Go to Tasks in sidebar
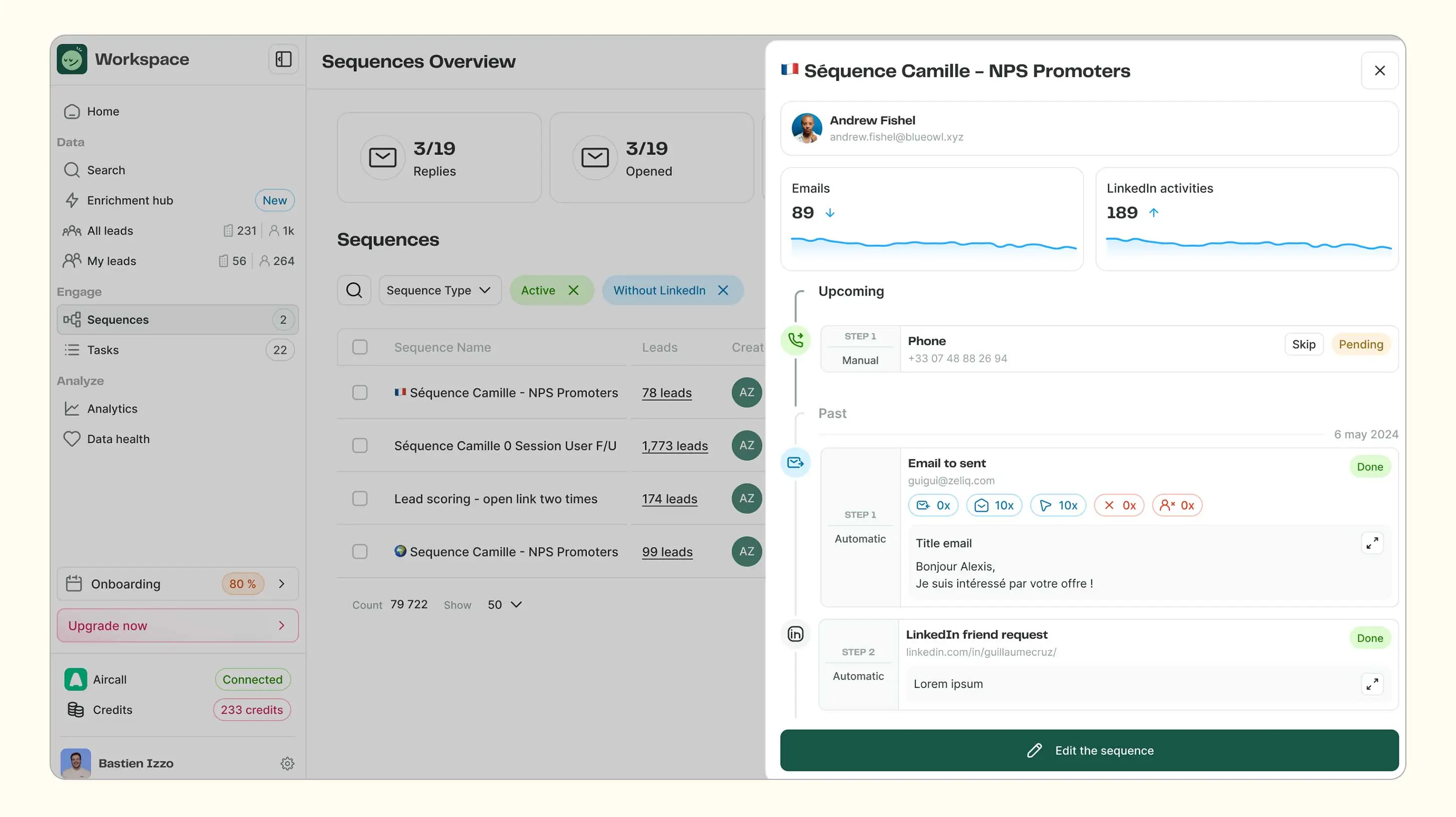 tap(103, 350)
